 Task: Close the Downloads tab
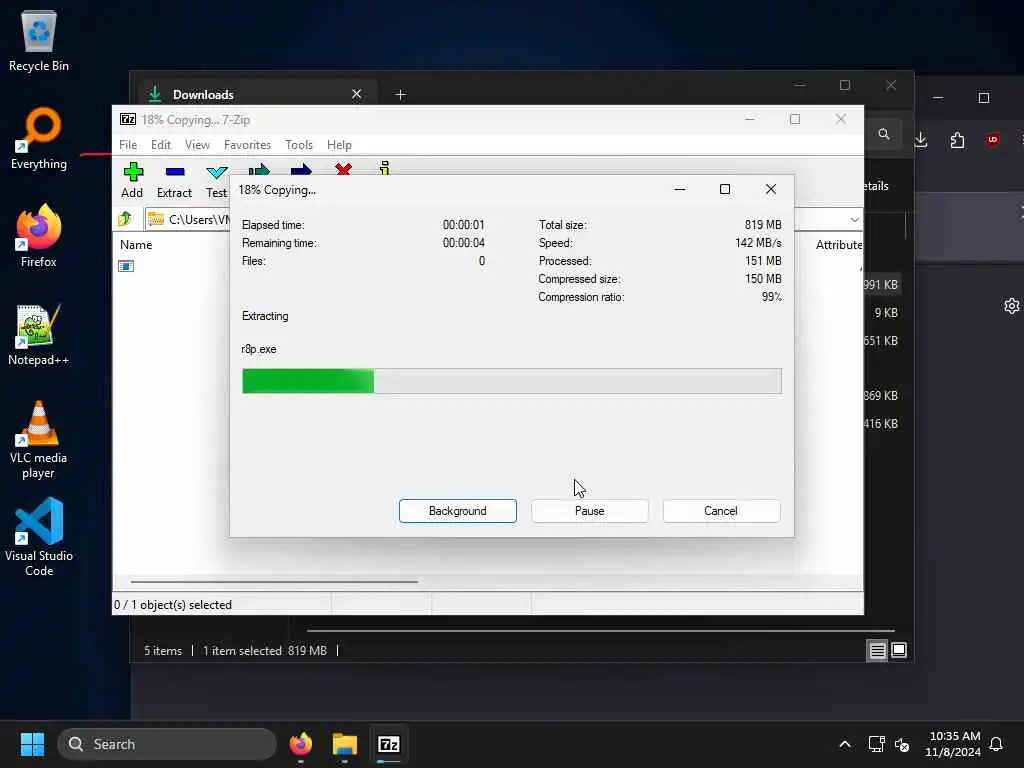pyautogui.click(x=357, y=94)
